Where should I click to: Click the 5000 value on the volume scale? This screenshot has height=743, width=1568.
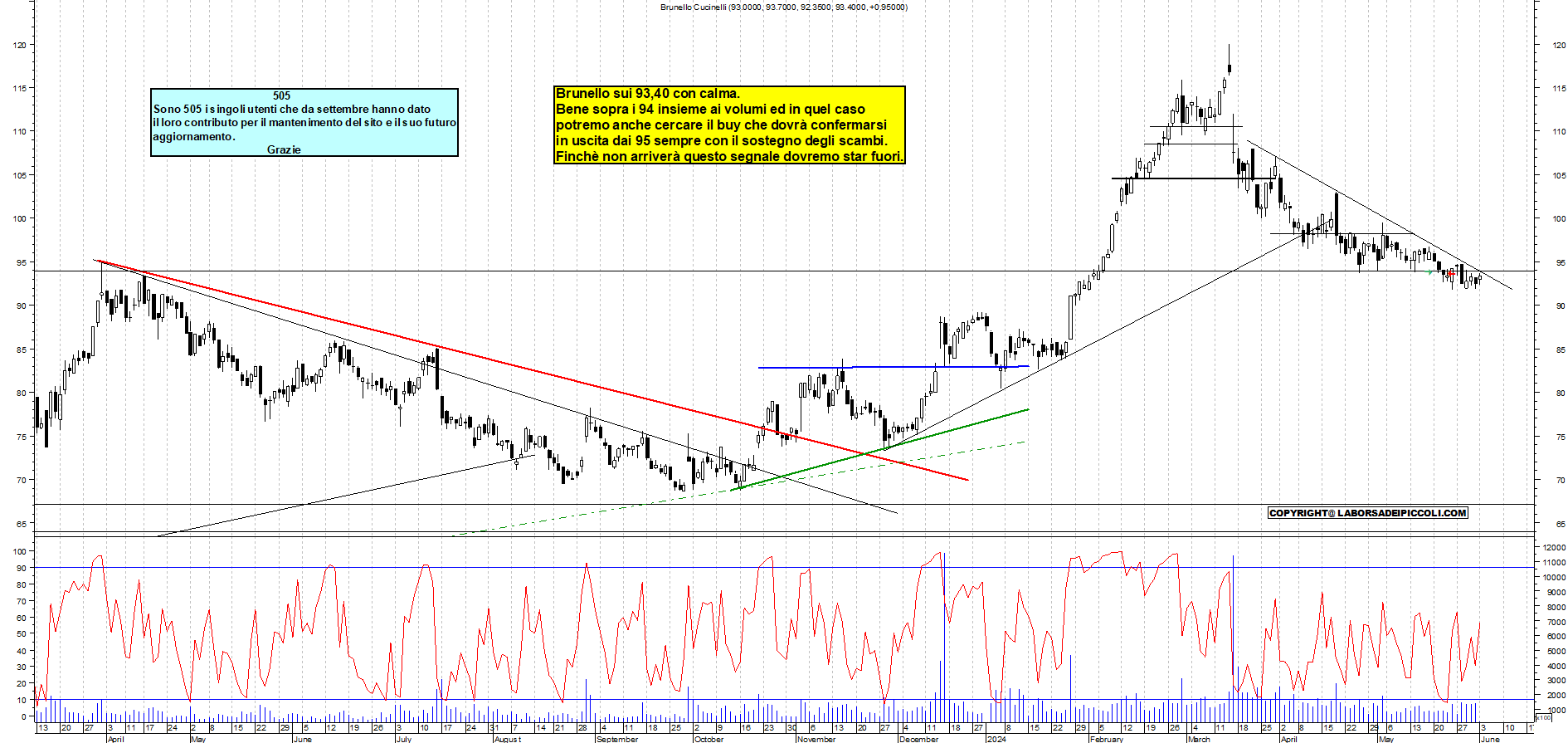pos(1556,652)
